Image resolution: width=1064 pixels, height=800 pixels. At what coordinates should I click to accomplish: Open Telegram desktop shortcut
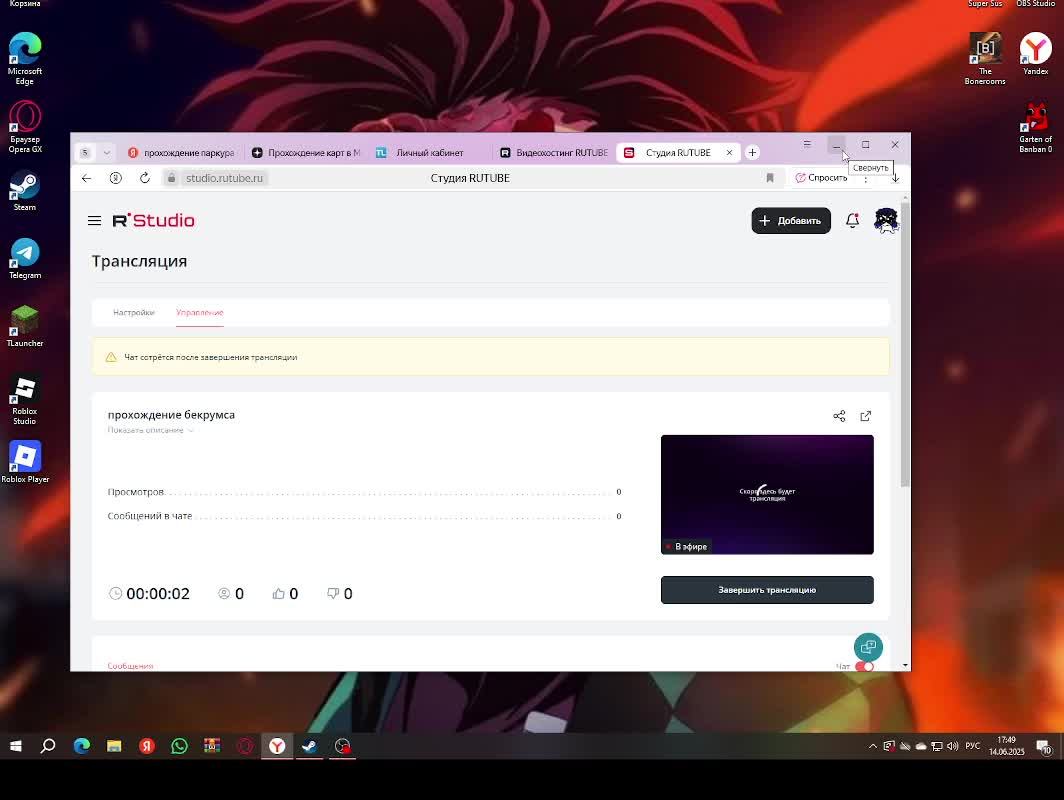coord(25,259)
